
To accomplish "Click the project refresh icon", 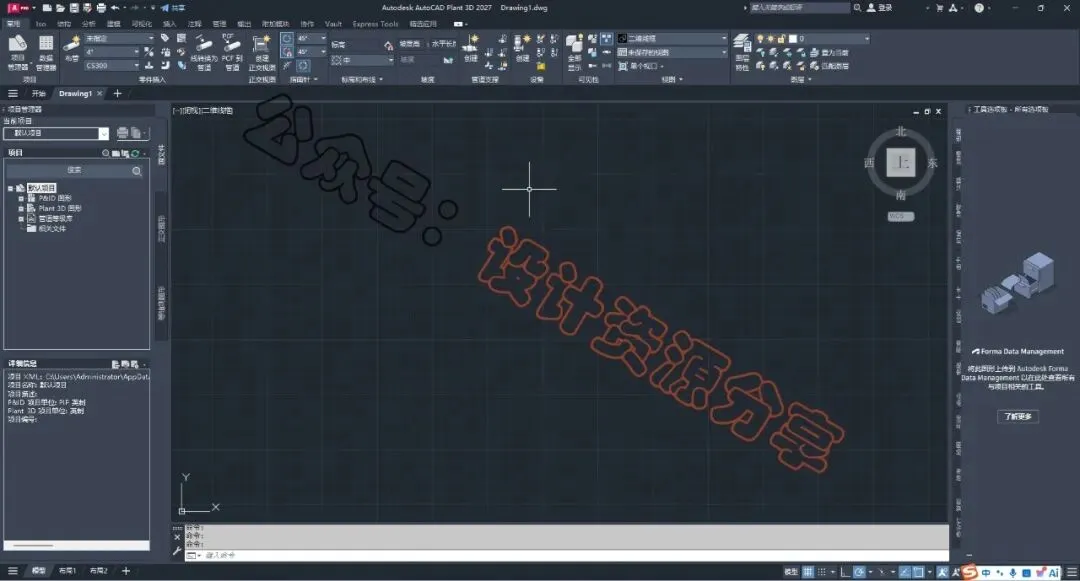I will pos(135,153).
